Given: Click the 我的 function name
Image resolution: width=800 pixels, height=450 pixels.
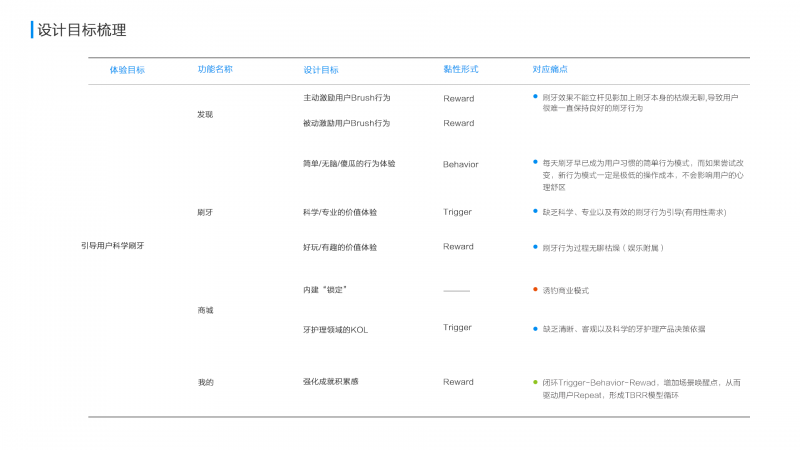Looking at the screenshot, I should click(x=206, y=383).
